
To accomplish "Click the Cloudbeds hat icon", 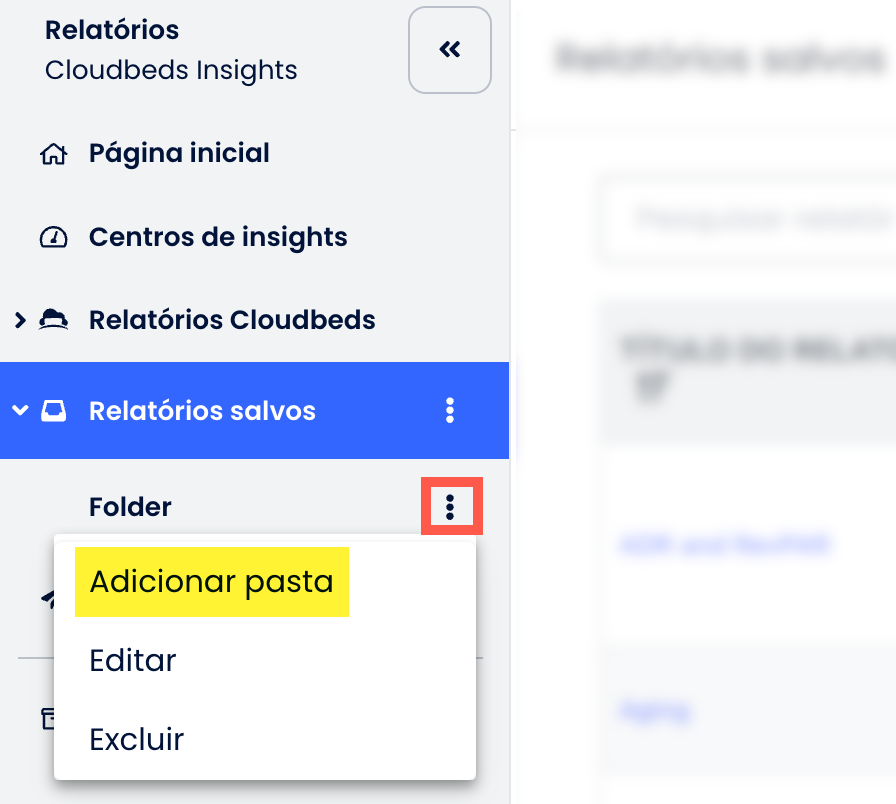I will click(53, 320).
